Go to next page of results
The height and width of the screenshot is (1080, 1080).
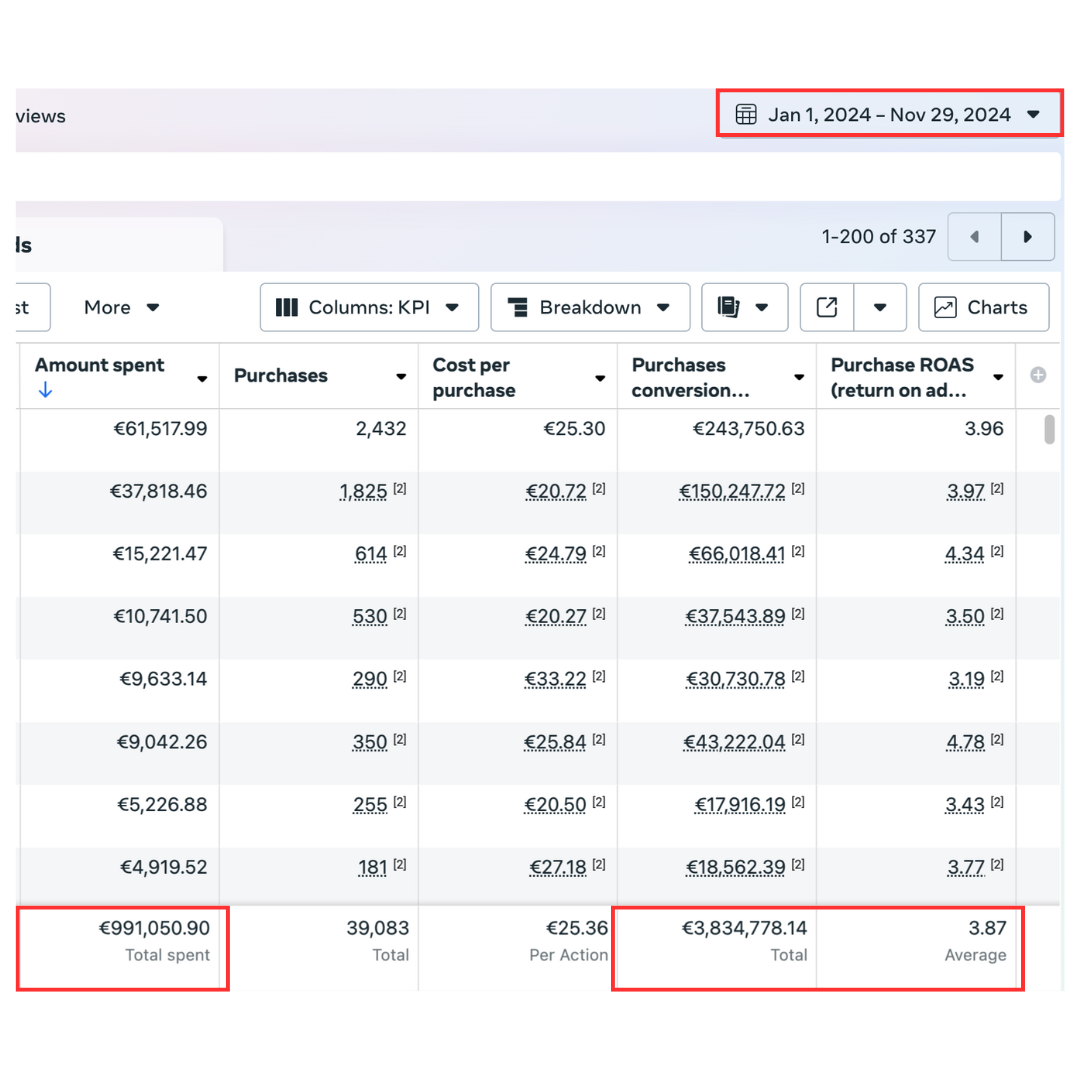[1027, 237]
